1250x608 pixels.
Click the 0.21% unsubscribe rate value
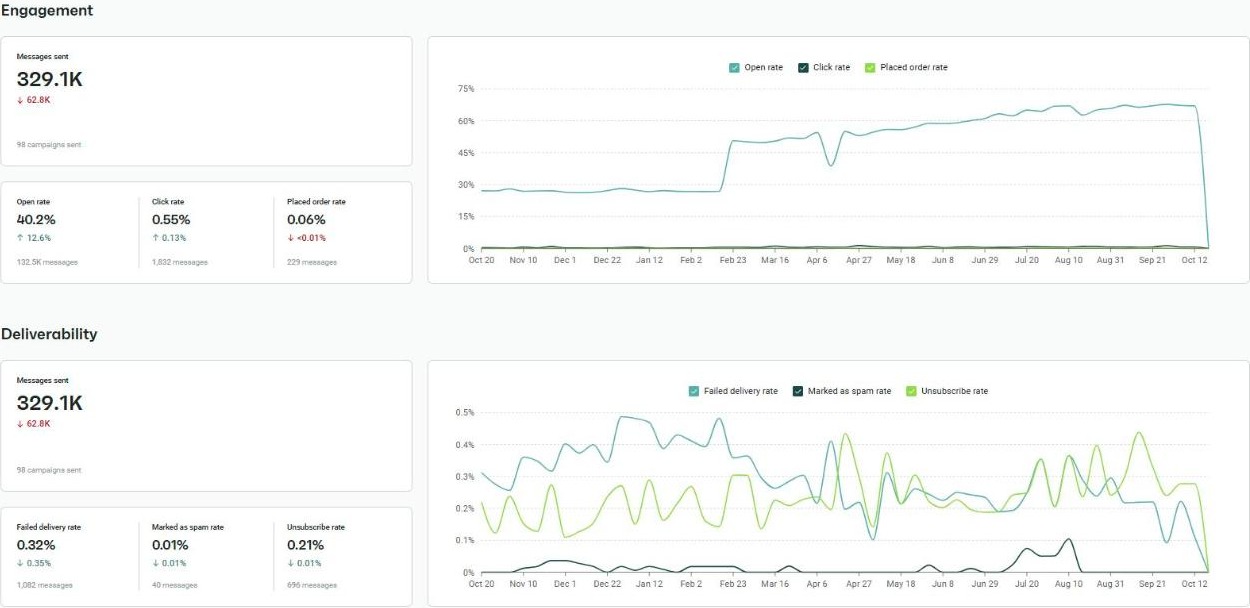coord(305,545)
